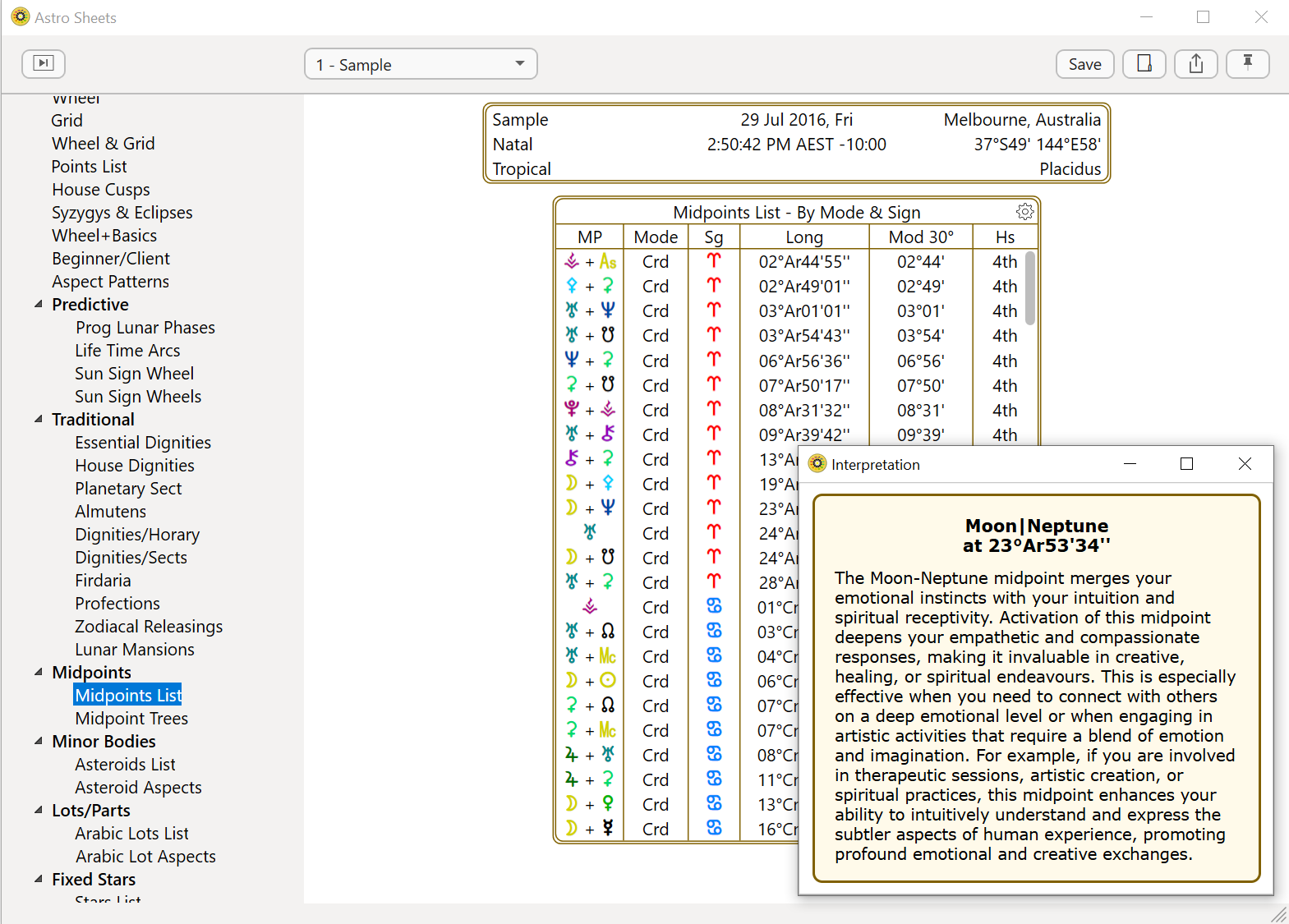The height and width of the screenshot is (924, 1289).
Task: Open Dignities/Horary sheet
Action: pos(137,534)
